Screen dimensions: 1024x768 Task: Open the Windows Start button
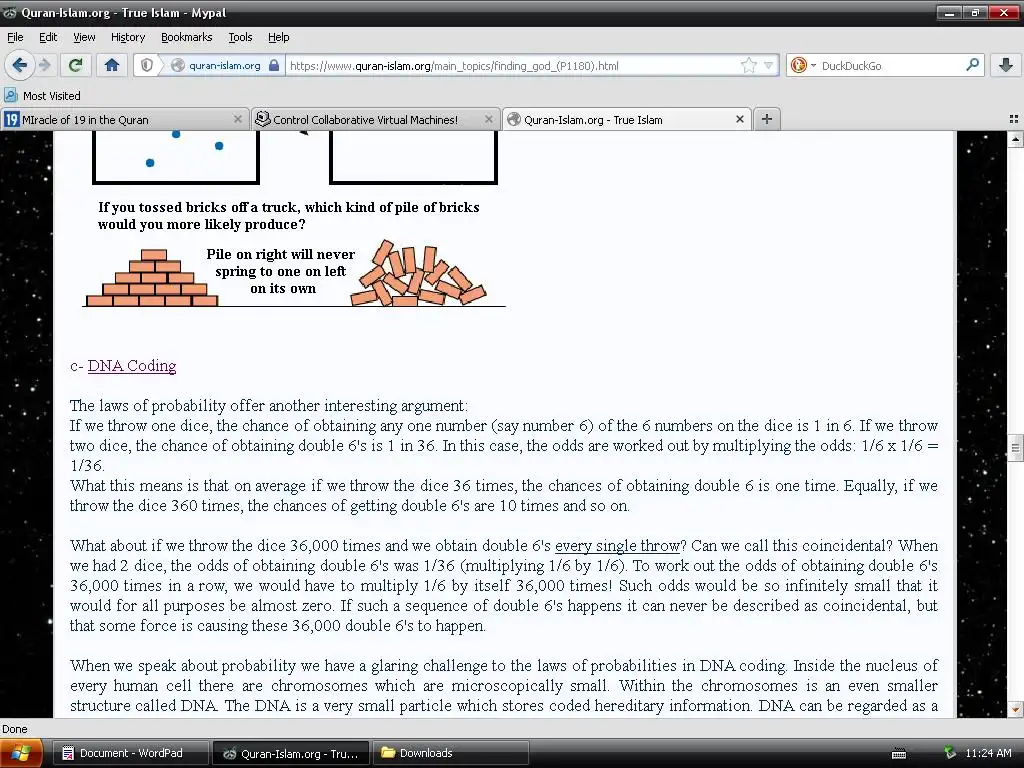pyautogui.click(x=21, y=753)
